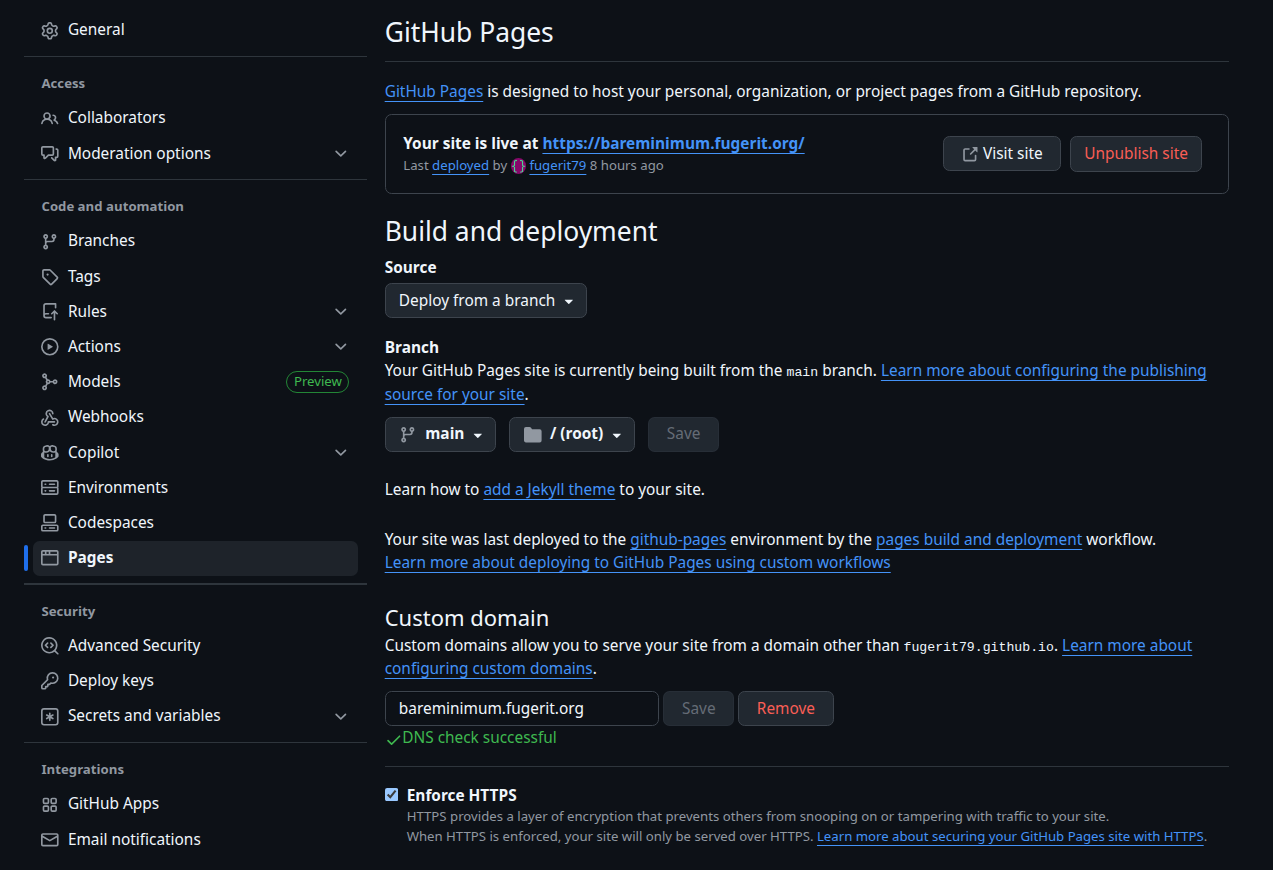
Task: Disable the Enforce HTTPS checkbox
Action: coord(391,794)
